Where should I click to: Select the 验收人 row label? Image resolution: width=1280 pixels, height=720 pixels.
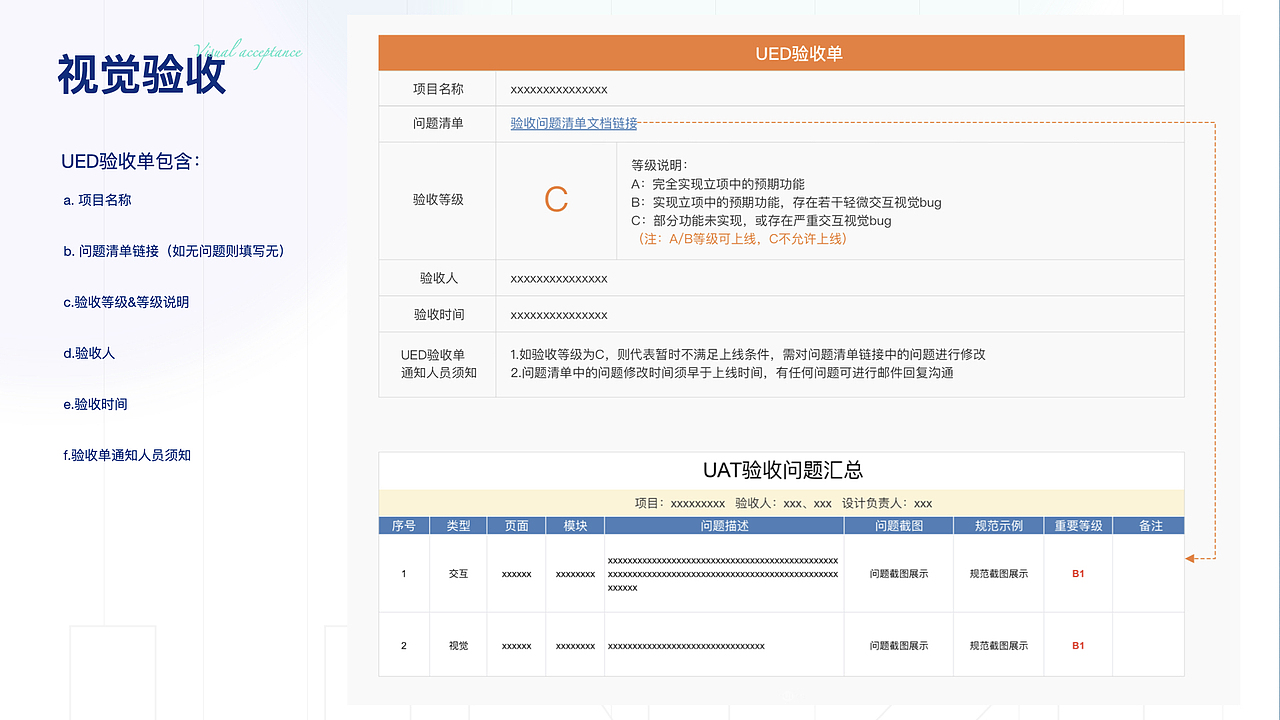point(437,278)
